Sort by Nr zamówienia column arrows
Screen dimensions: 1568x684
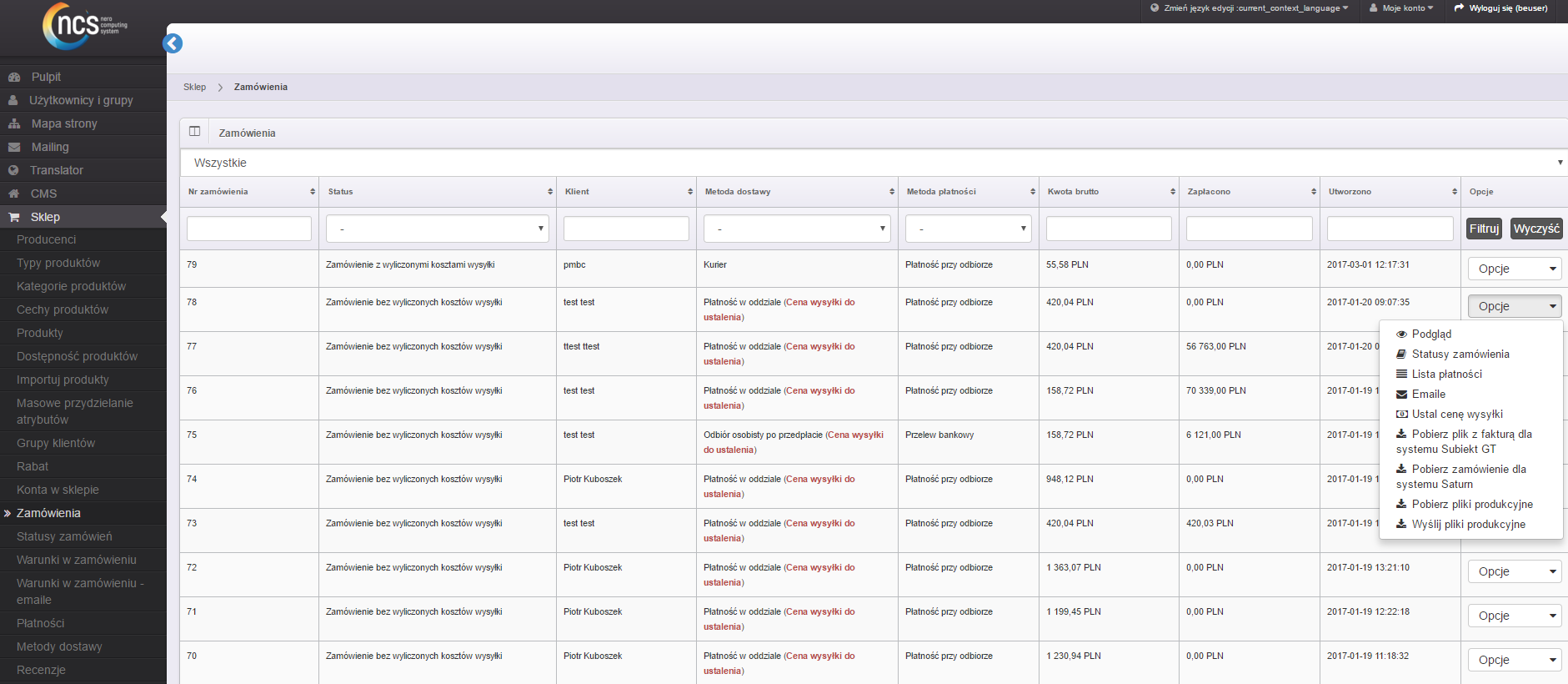point(313,192)
